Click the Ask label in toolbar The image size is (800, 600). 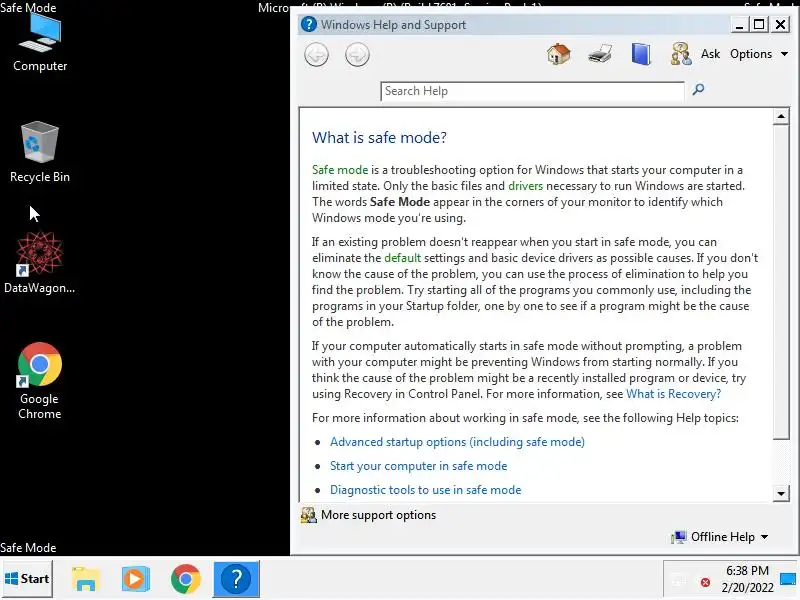coord(710,54)
